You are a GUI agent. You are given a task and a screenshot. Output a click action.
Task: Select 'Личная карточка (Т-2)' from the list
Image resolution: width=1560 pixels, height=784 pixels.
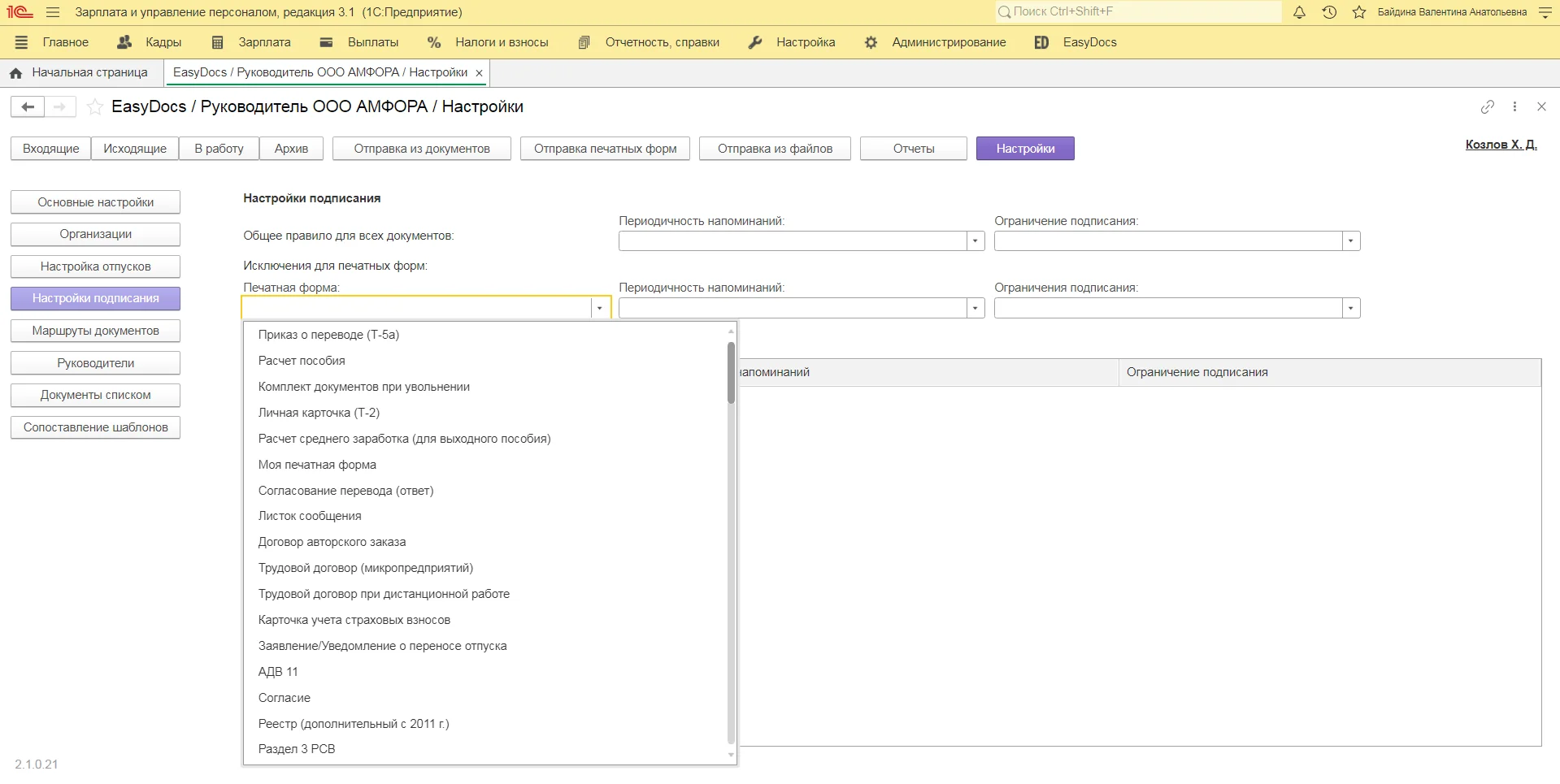point(319,413)
